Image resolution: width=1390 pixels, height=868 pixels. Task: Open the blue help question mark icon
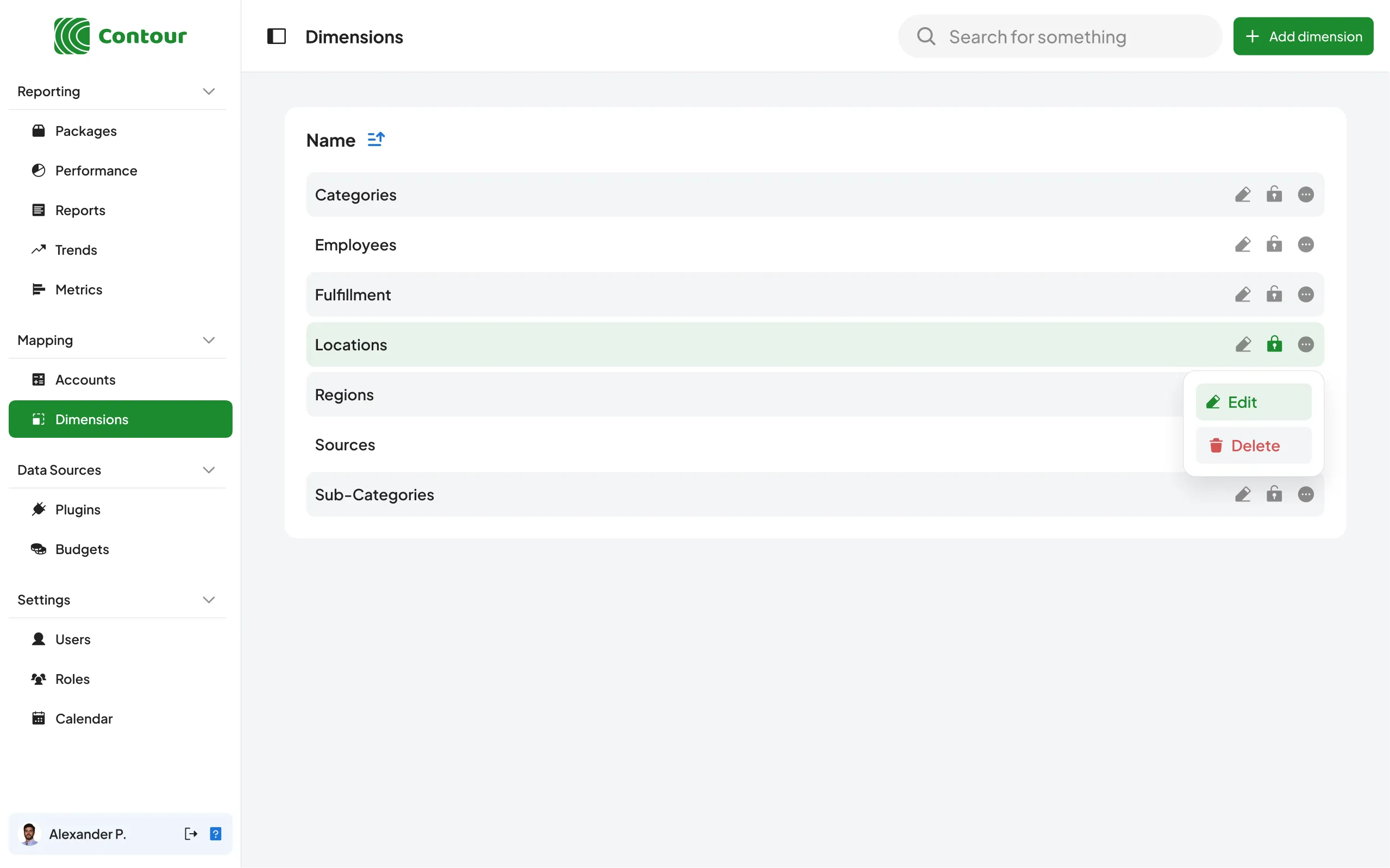tap(215, 834)
